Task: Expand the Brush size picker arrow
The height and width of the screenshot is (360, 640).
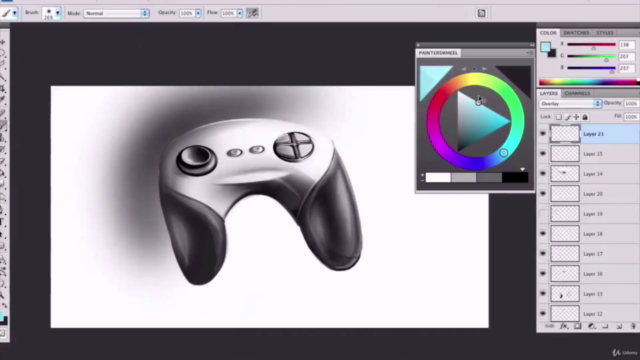Action: 58,13
